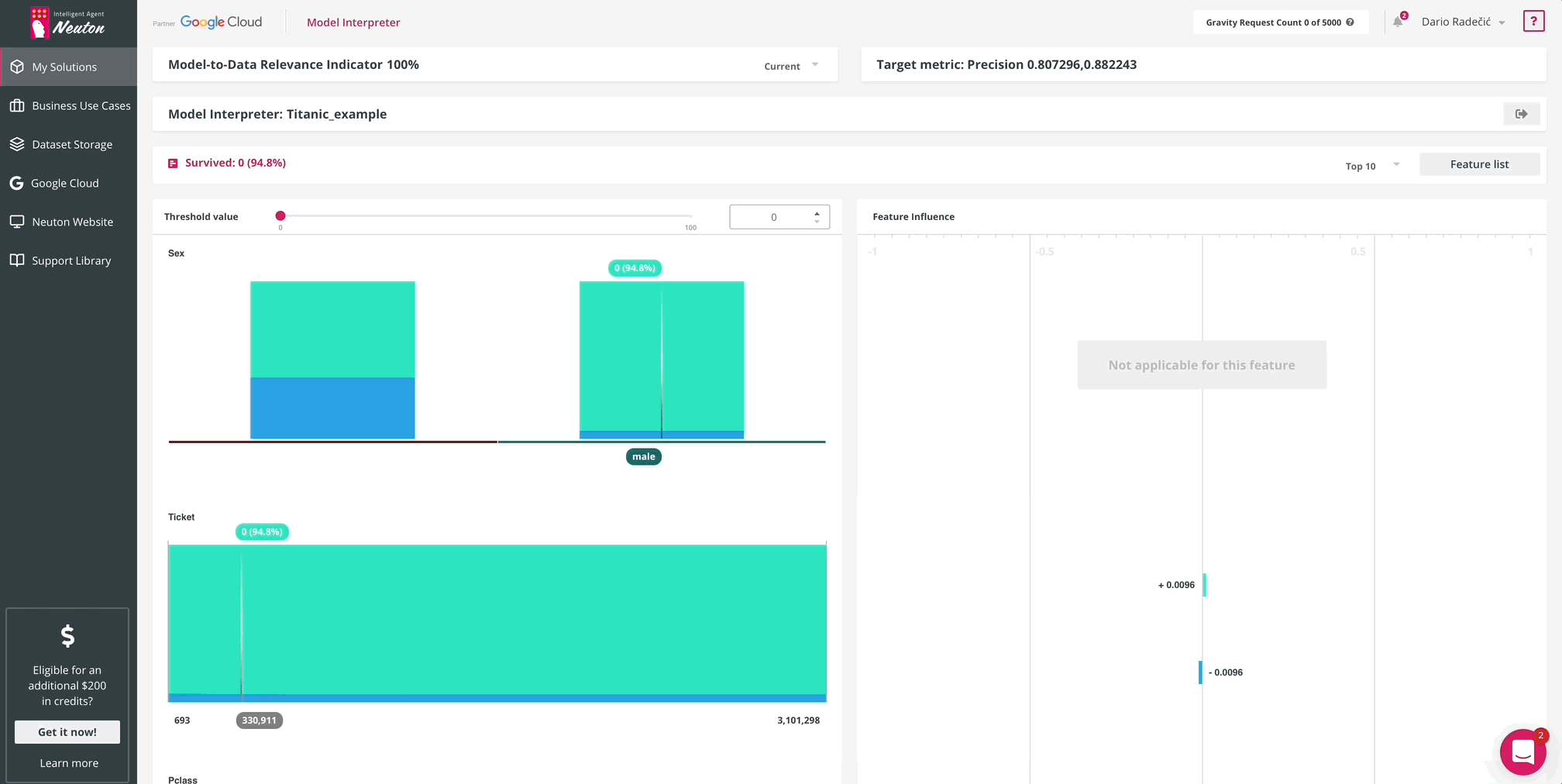Click the help question mark button
This screenshot has height=784, width=1562.
[1533, 21]
